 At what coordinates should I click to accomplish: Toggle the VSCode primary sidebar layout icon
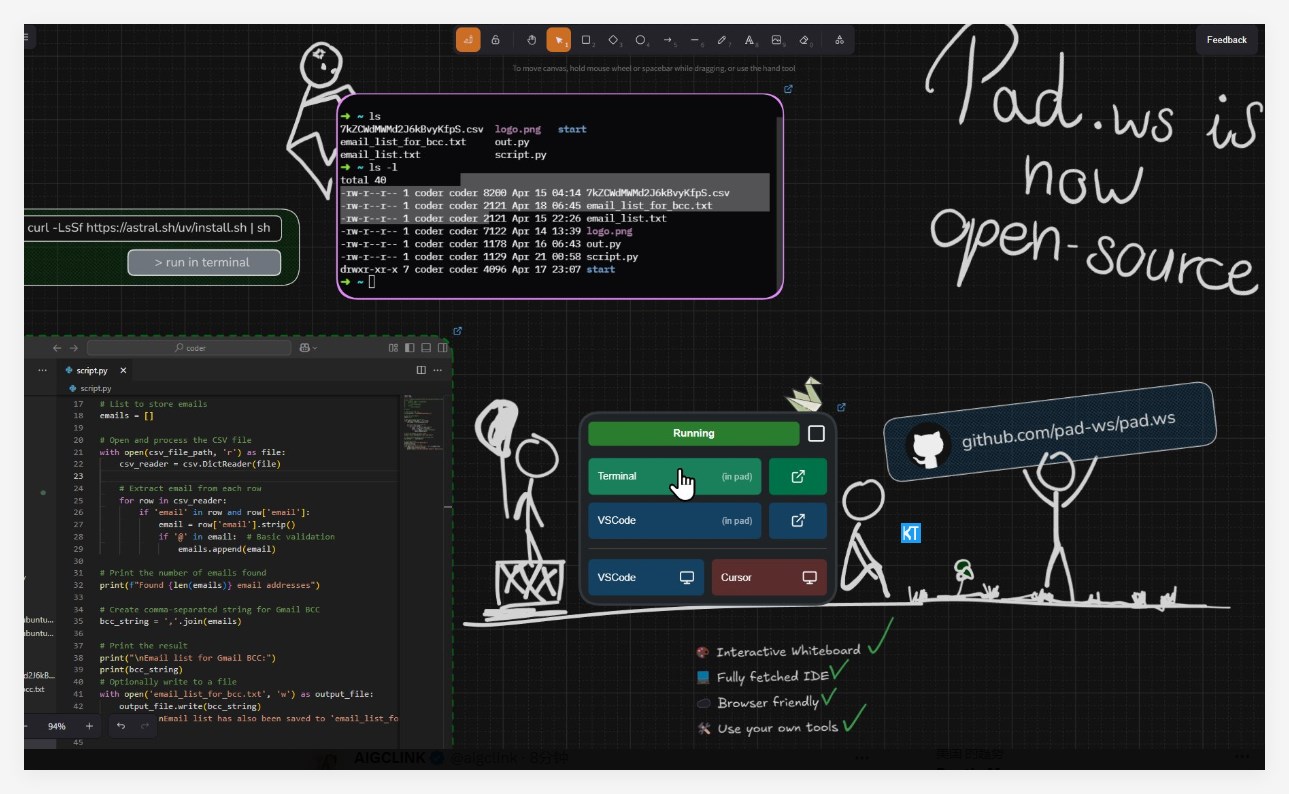(x=408, y=348)
